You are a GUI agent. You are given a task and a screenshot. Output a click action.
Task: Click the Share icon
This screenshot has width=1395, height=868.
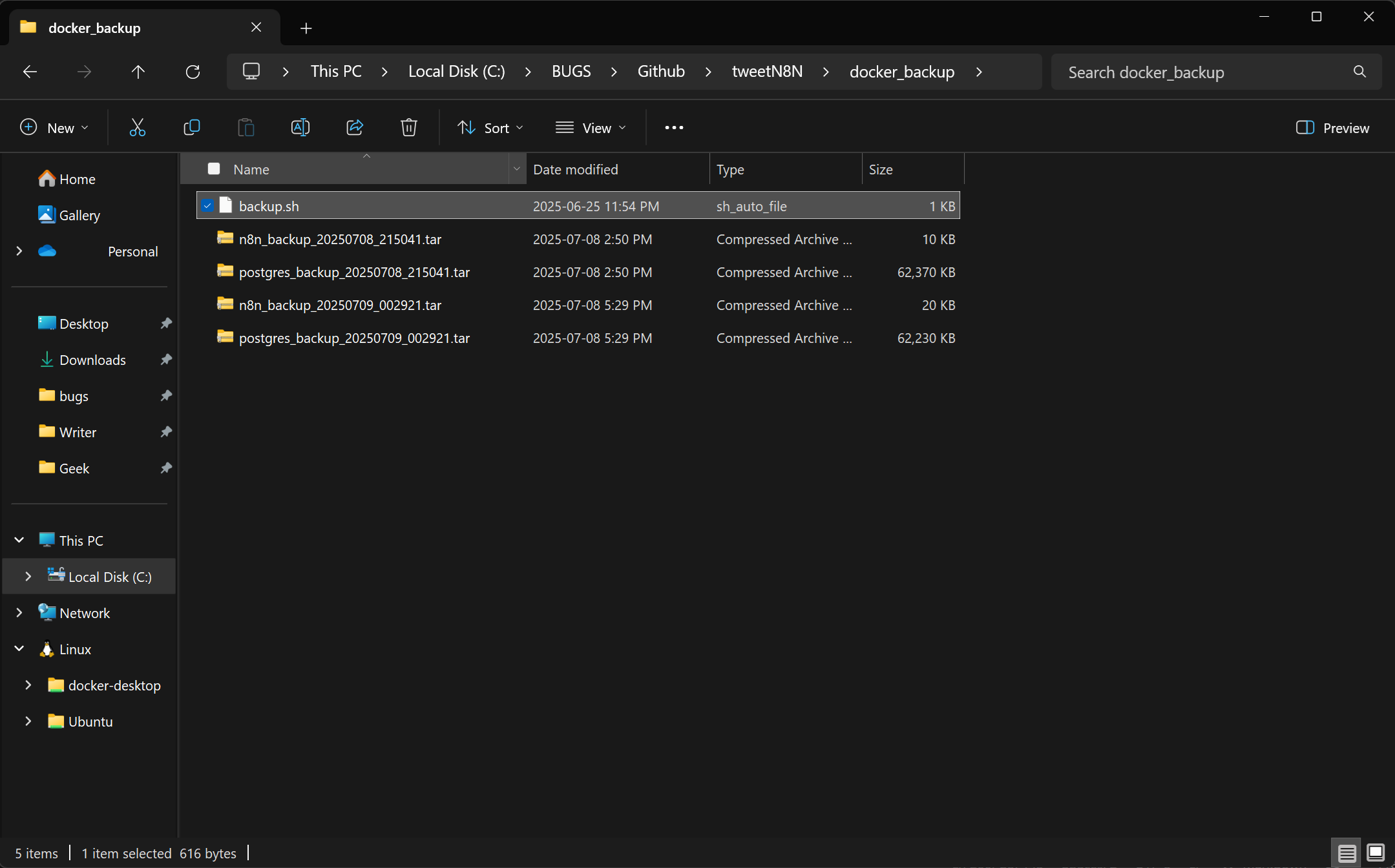click(355, 127)
